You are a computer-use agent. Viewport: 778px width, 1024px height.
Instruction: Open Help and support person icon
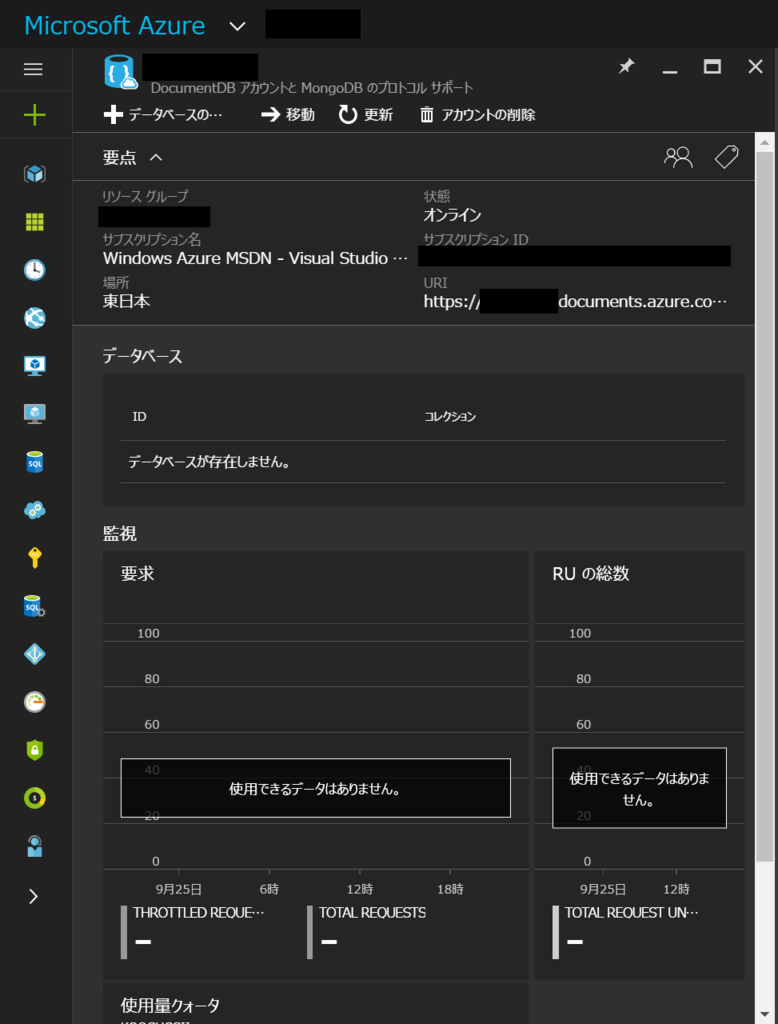[35, 846]
